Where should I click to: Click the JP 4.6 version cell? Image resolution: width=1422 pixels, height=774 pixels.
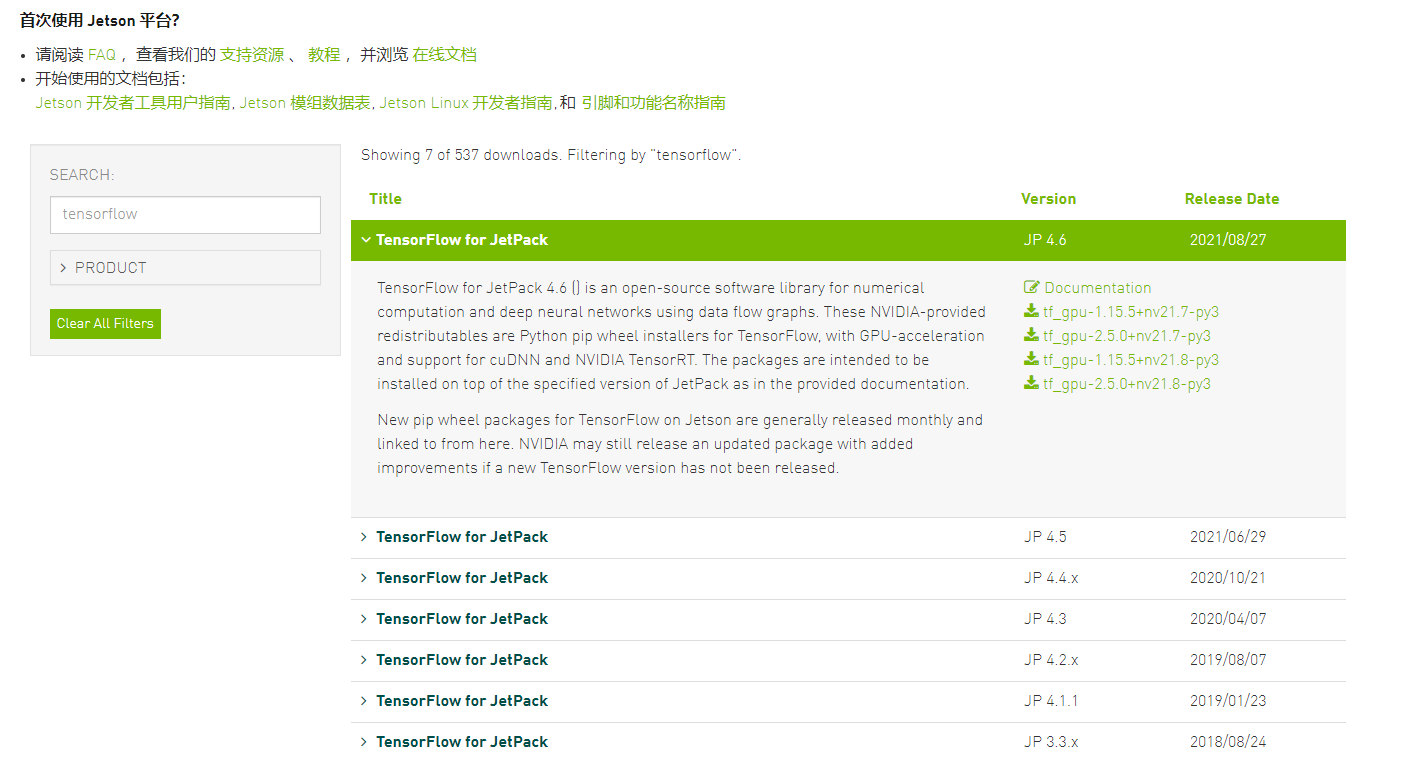[x=1045, y=240]
